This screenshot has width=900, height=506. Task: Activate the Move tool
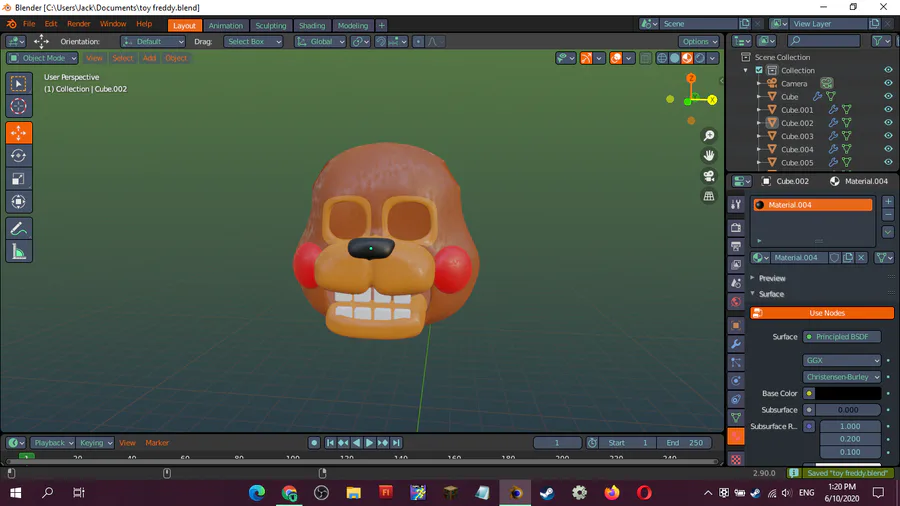pos(18,133)
